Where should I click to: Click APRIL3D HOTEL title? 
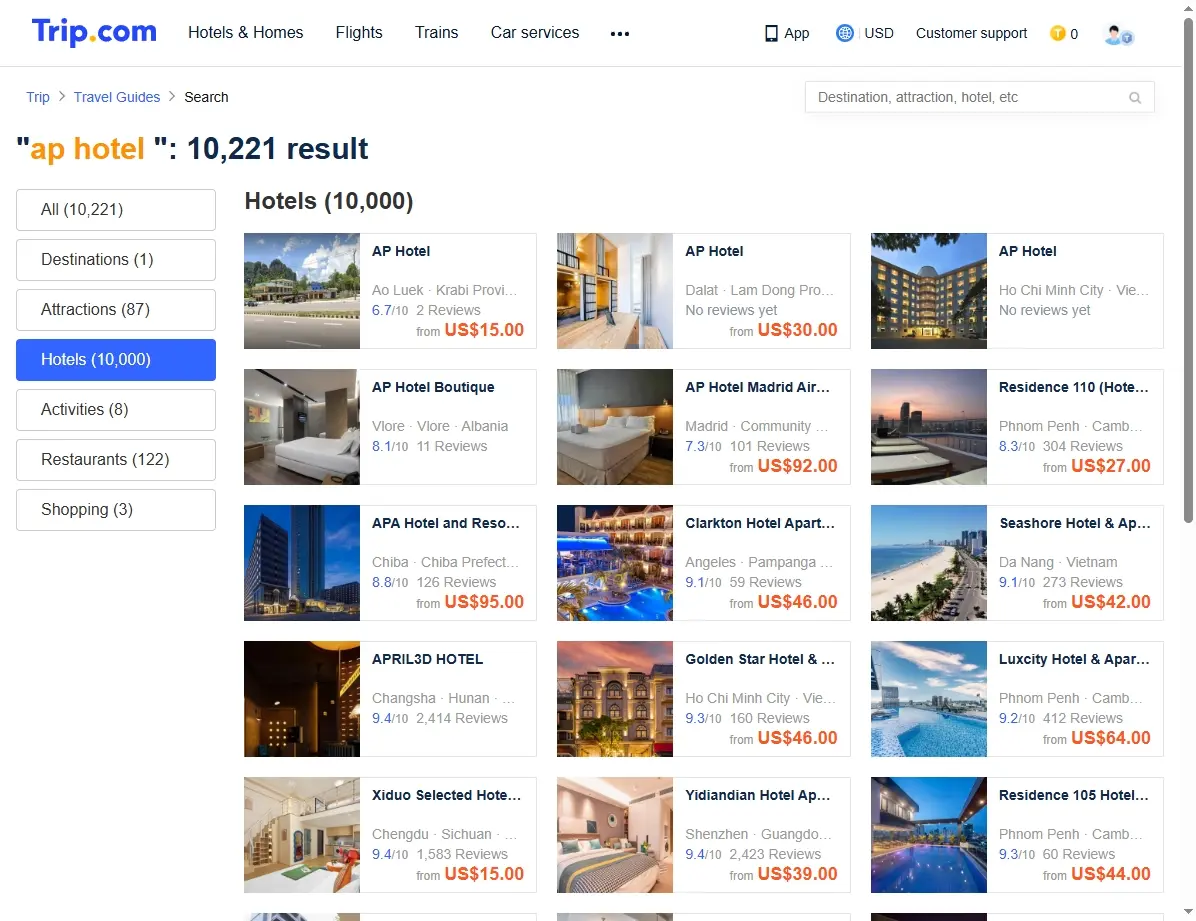pos(427,659)
